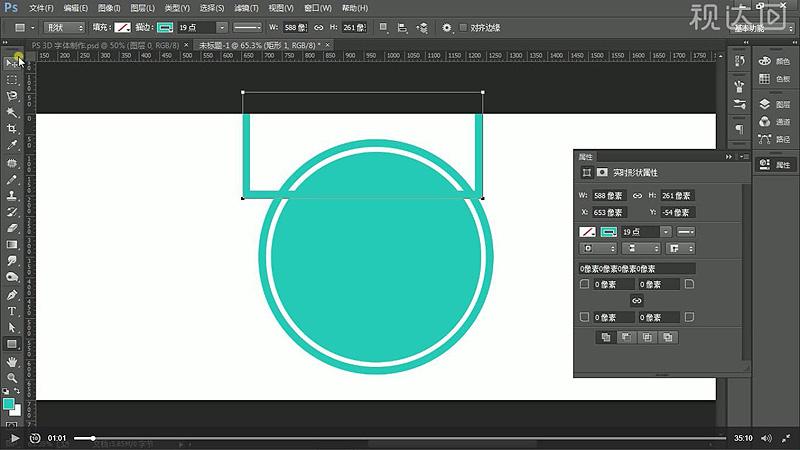The height and width of the screenshot is (450, 800).
Task: Open the Swatches panel
Action: [774, 79]
